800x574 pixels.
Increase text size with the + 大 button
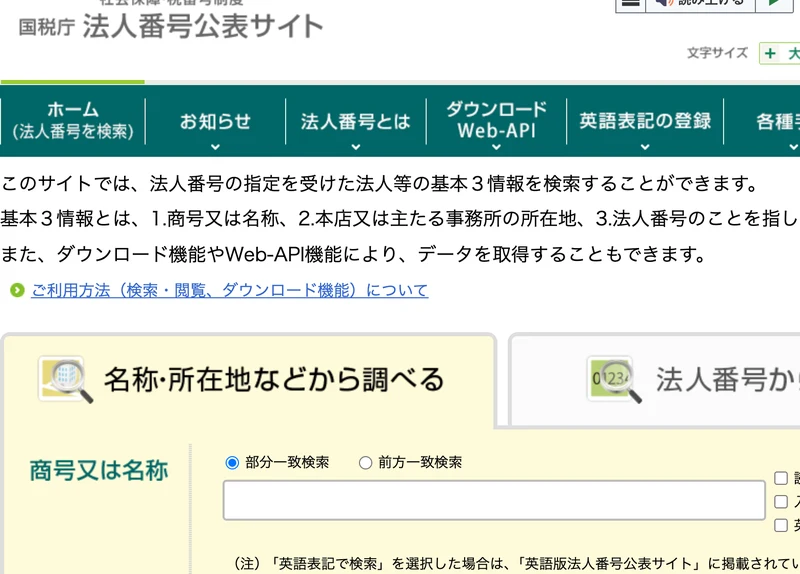coord(781,53)
